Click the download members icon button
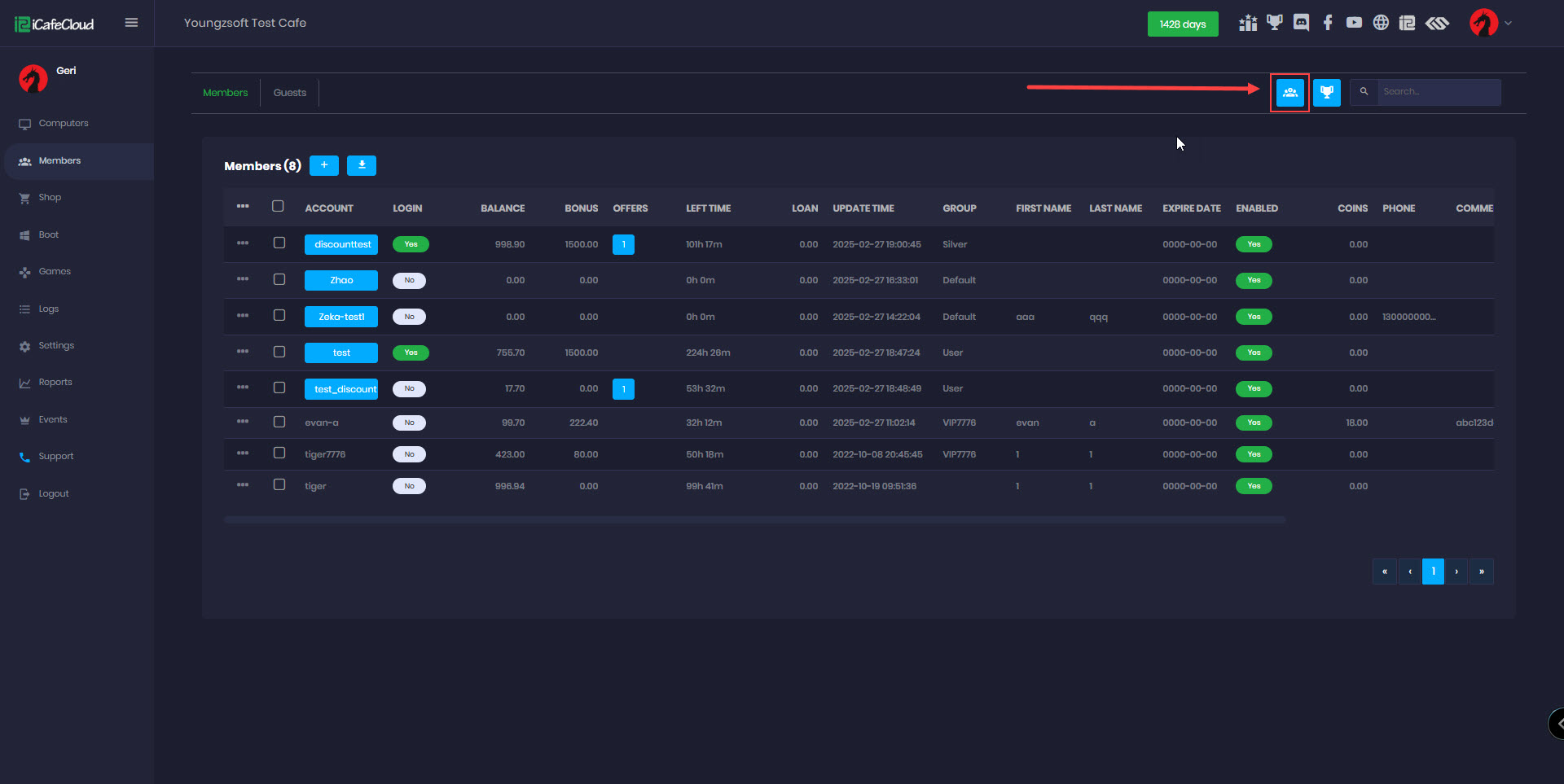Image resolution: width=1564 pixels, height=784 pixels. coord(362,165)
